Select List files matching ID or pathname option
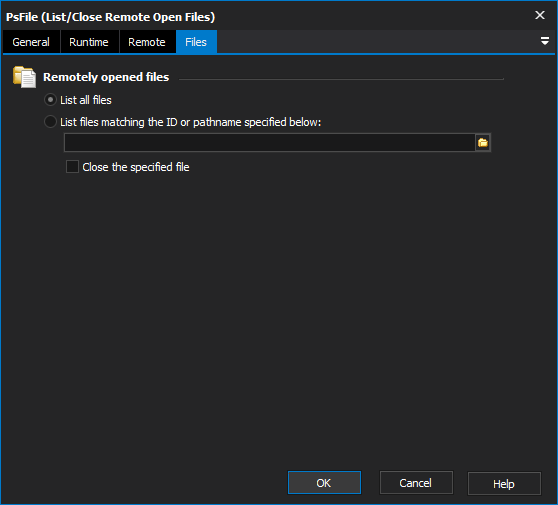558x505 pixels. point(50,122)
